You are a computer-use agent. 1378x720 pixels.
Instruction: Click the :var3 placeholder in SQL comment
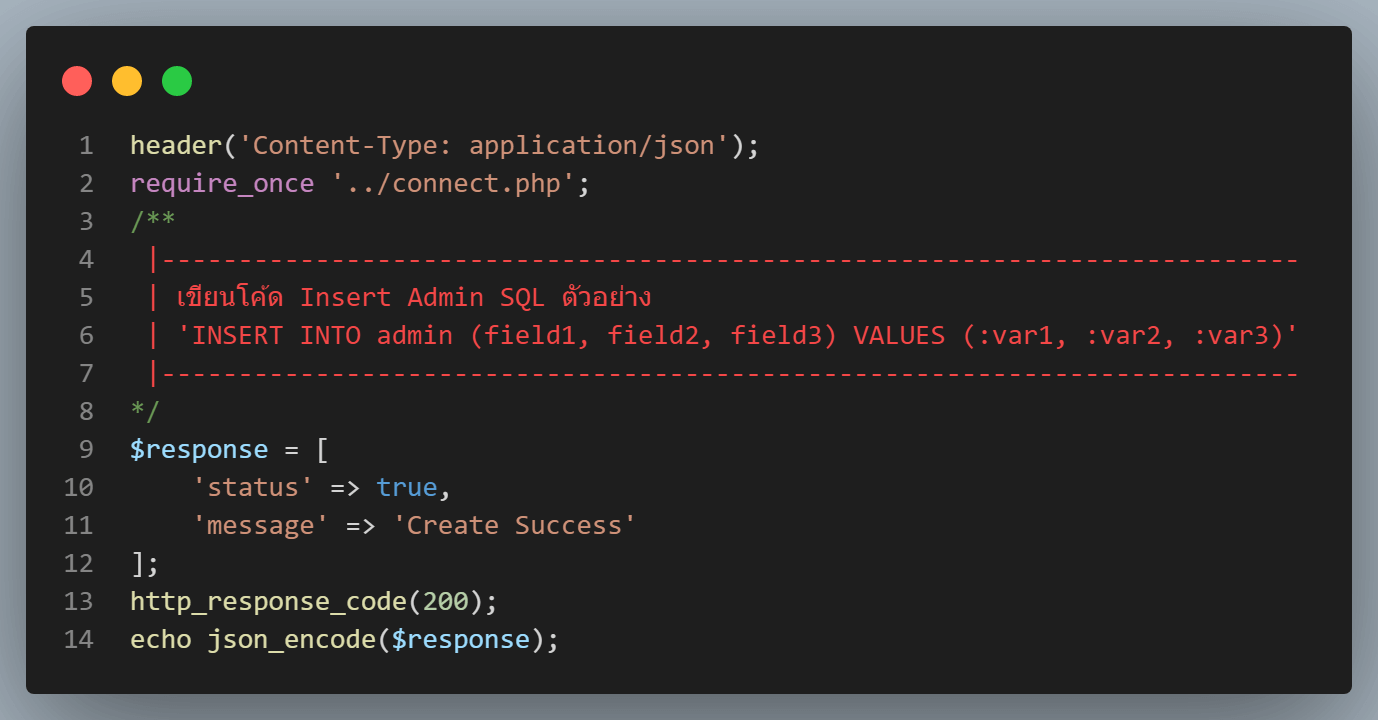pyautogui.click(x=1231, y=335)
